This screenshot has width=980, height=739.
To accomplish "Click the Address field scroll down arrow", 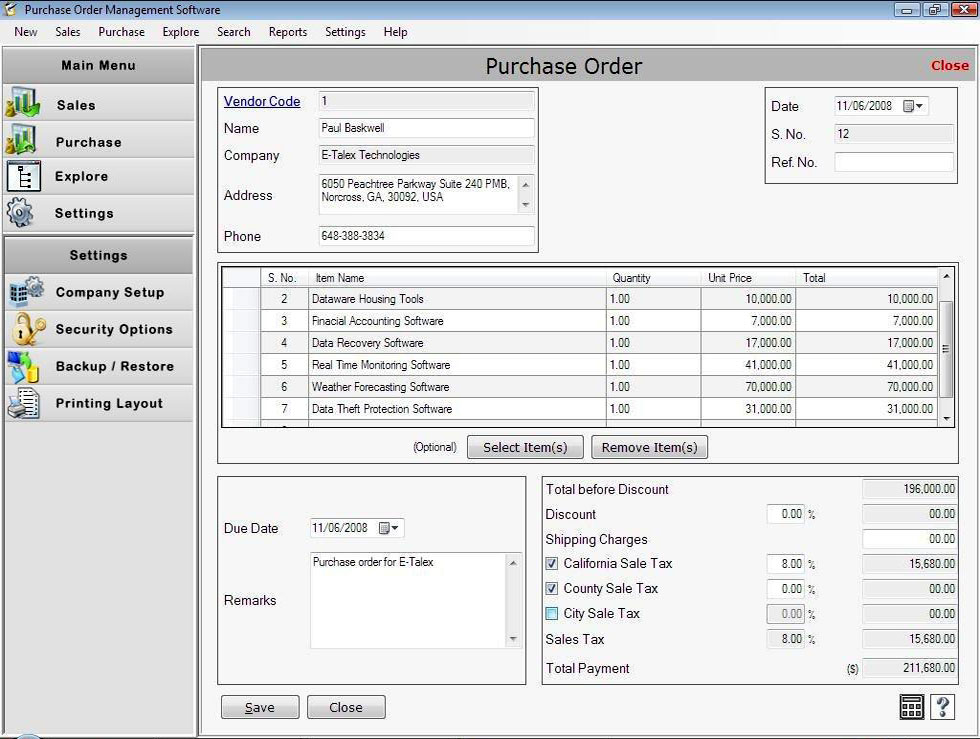I will click(526, 205).
